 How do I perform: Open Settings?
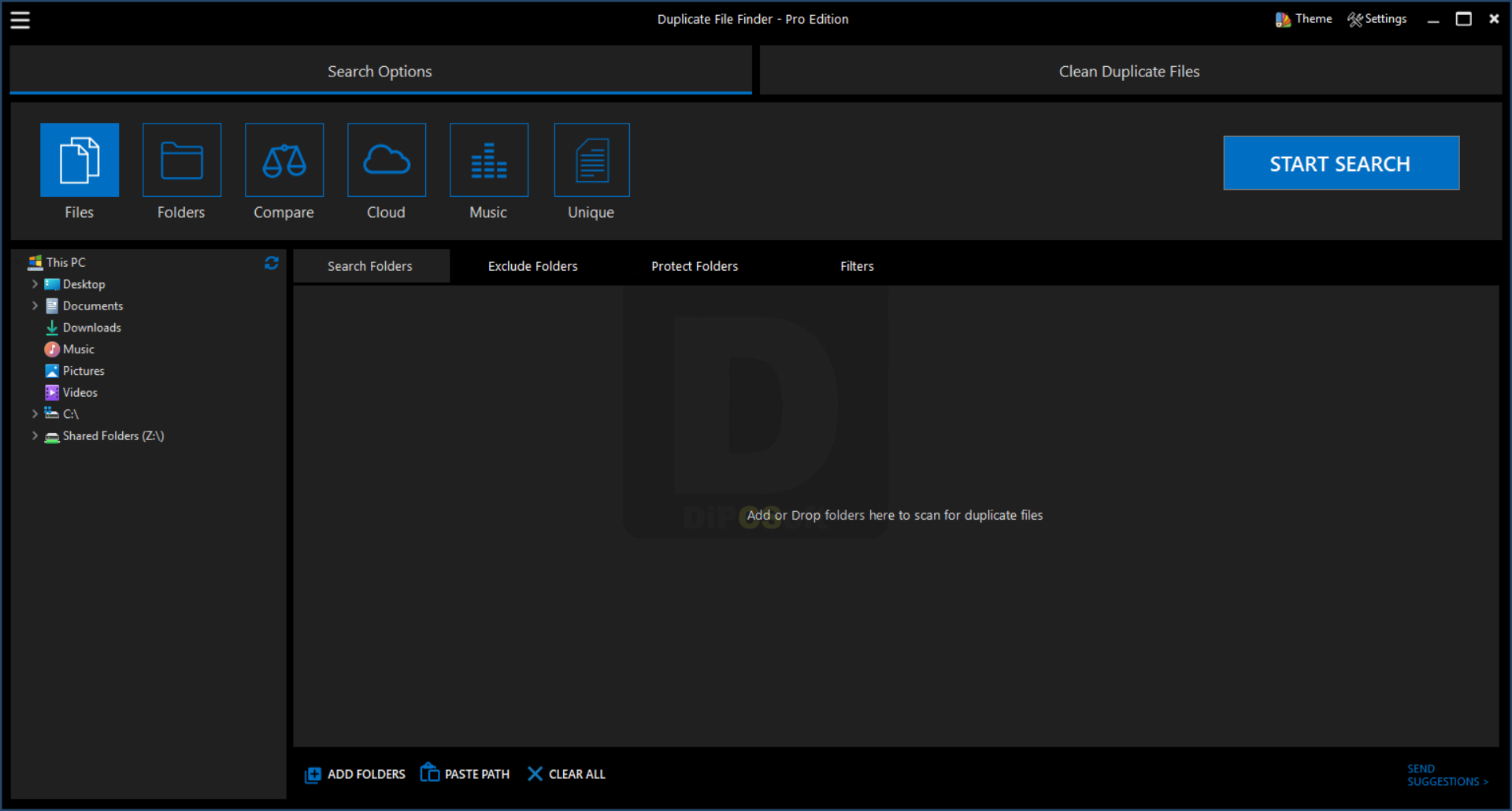click(1377, 19)
